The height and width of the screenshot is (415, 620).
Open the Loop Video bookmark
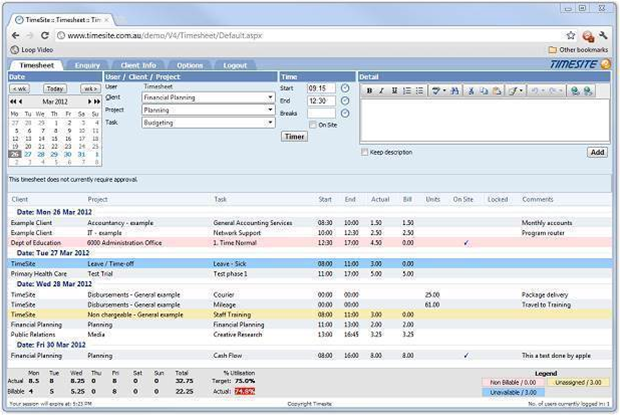[x=32, y=50]
